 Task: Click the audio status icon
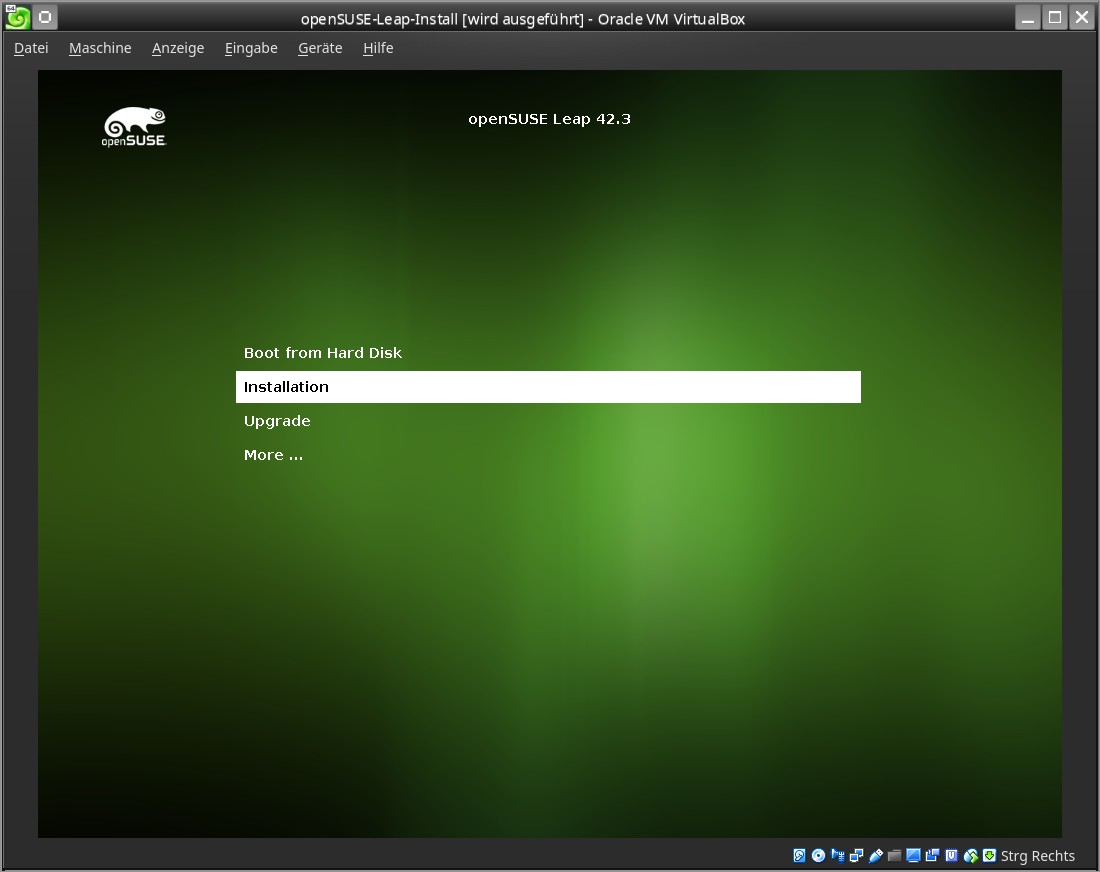click(x=838, y=855)
